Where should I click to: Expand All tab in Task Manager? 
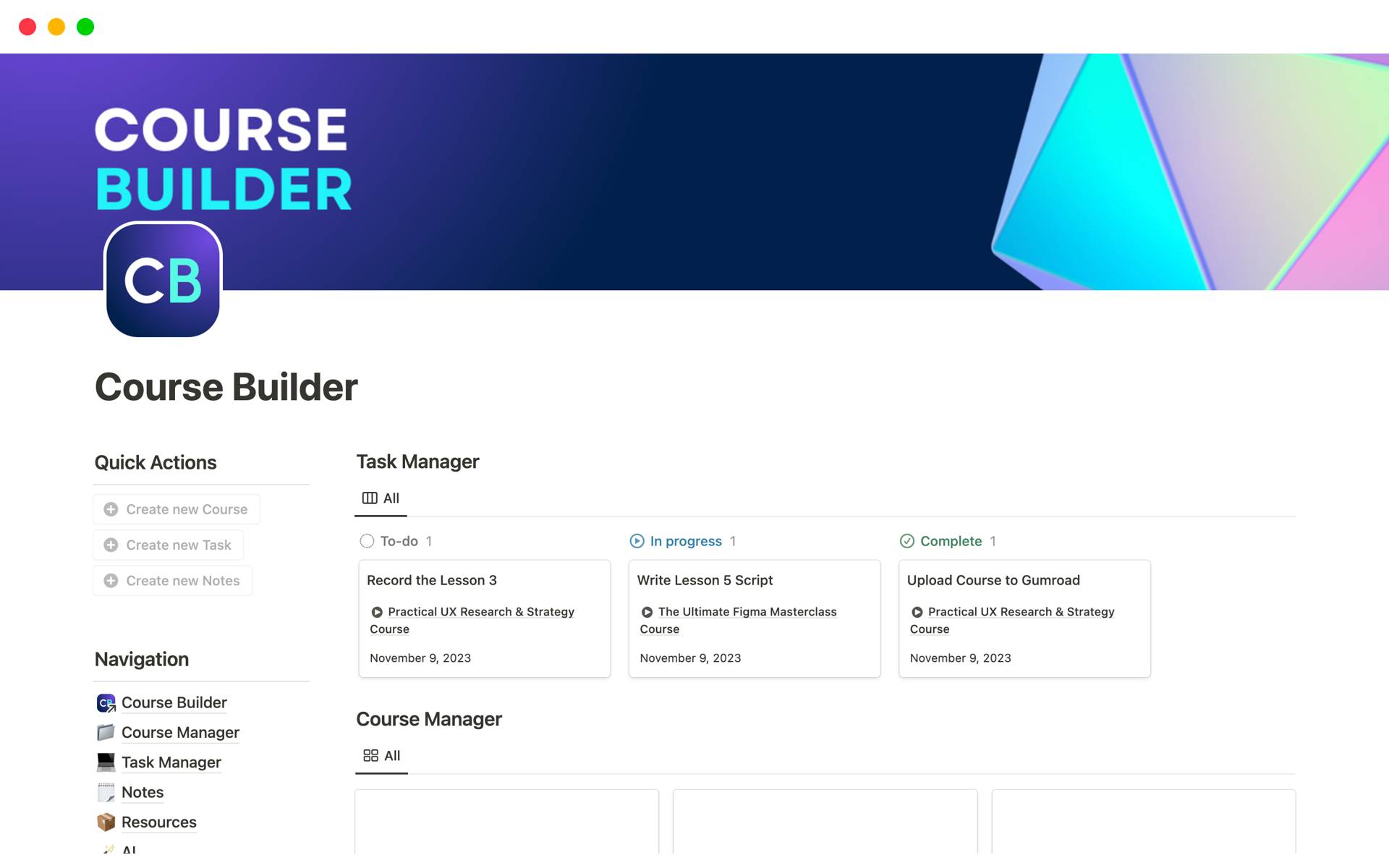click(x=381, y=497)
